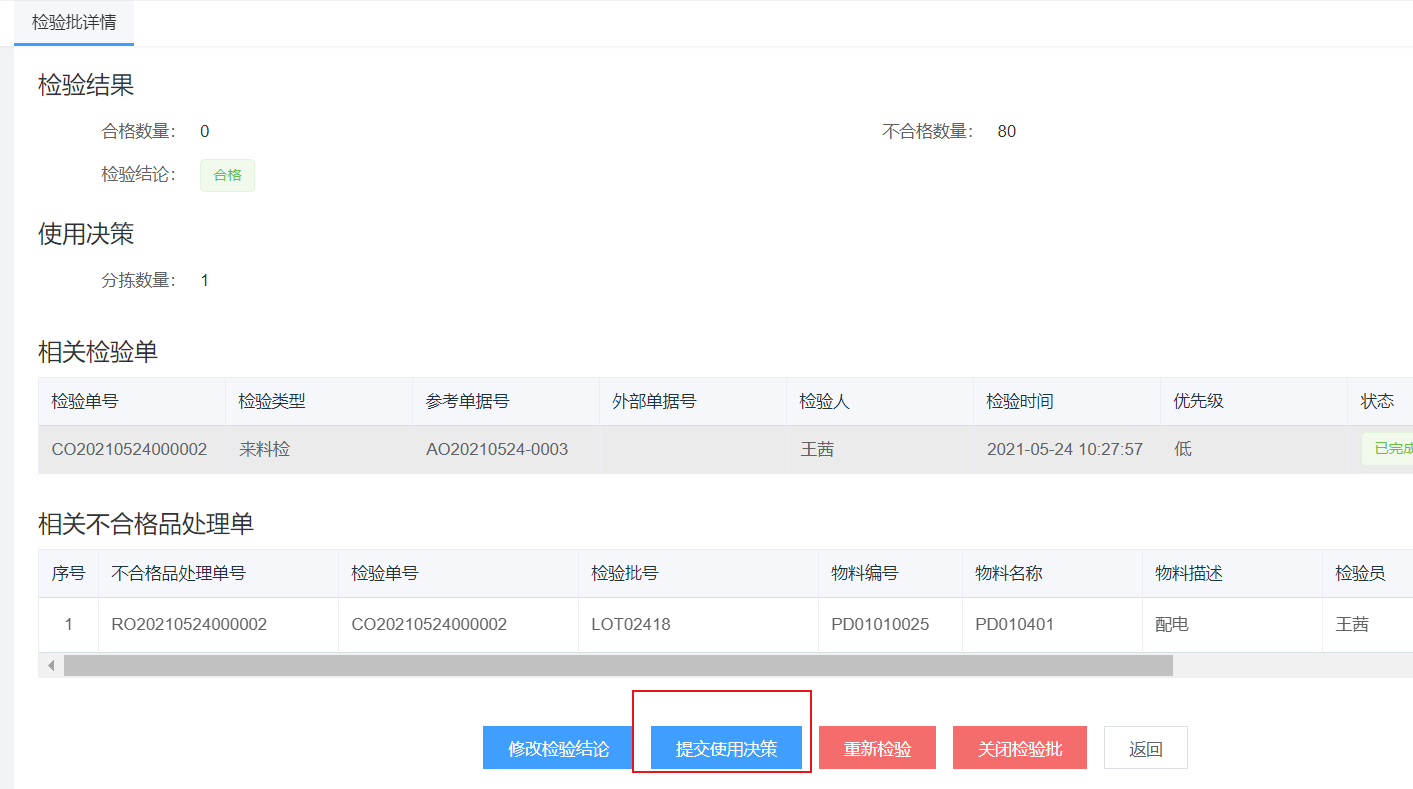
Task: Click the green 合格 conclusion tag
Action: point(227,175)
